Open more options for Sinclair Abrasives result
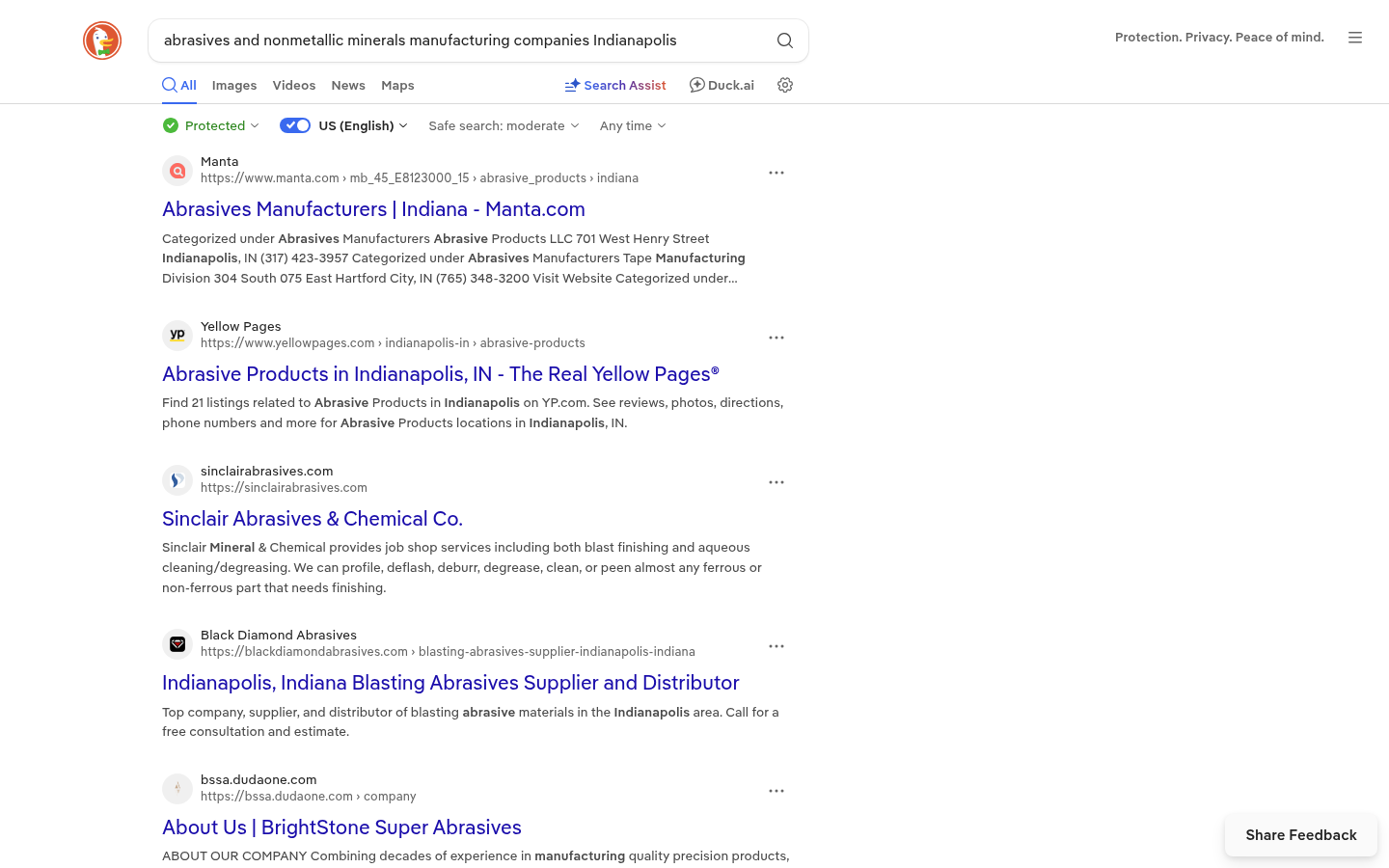The image size is (1389, 868). 776,482
